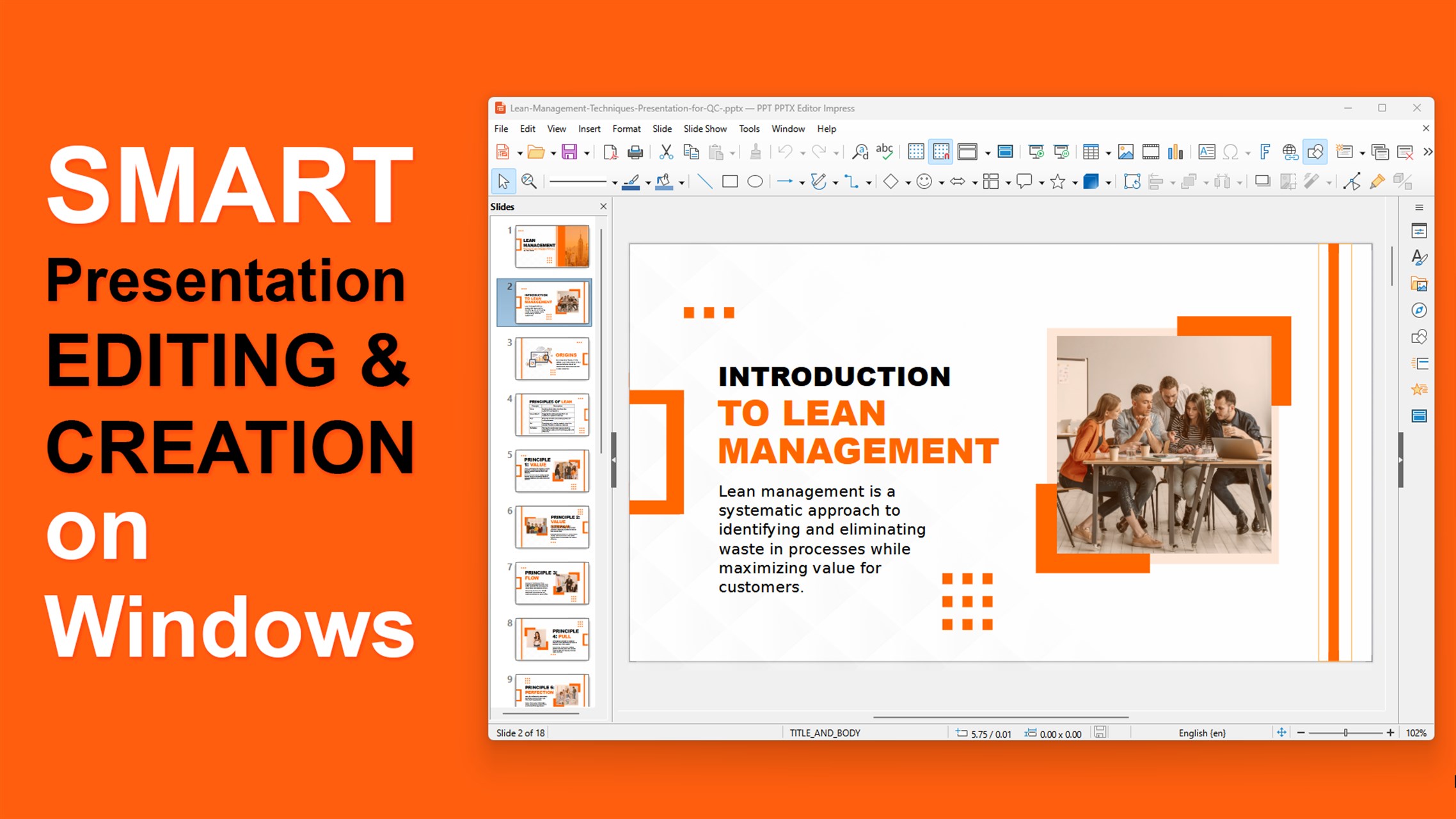Click the Insert Image icon
The height and width of the screenshot is (819, 1456).
tap(1125, 152)
